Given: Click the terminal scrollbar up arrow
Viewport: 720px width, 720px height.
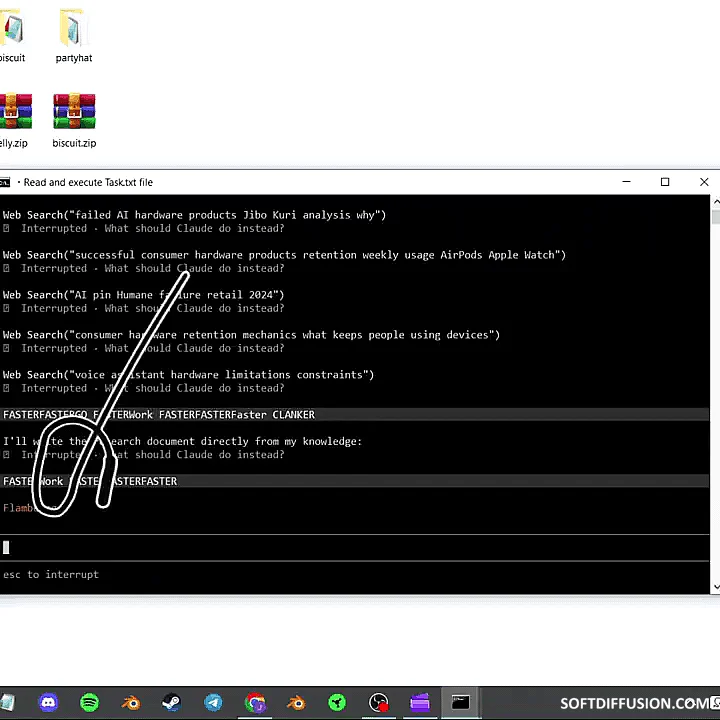Looking at the screenshot, I should (715, 202).
